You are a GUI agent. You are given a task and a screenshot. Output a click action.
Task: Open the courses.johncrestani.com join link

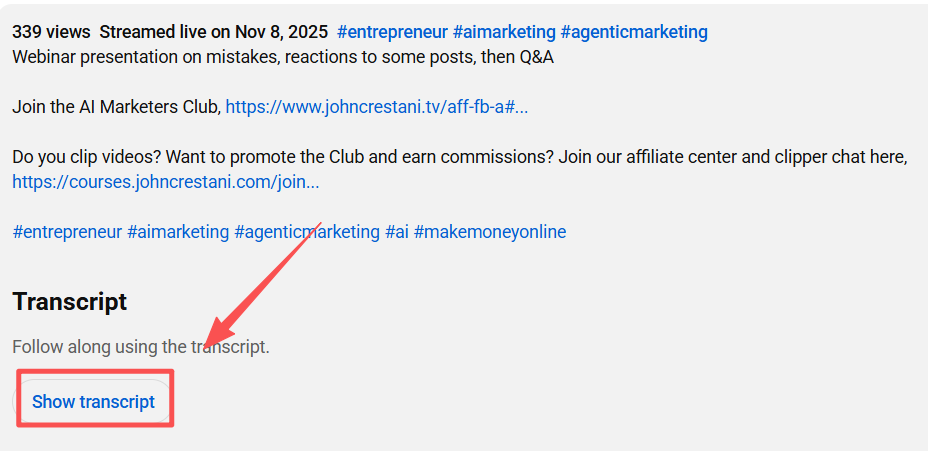point(165,182)
